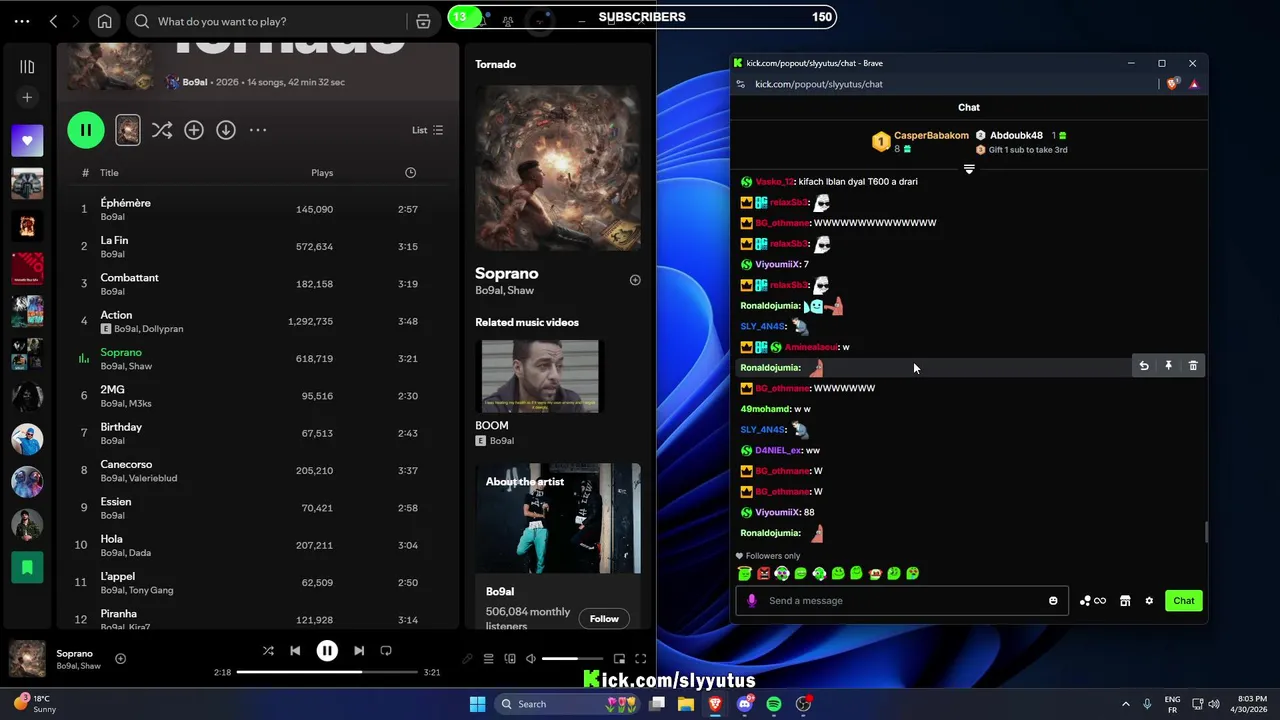Open the Tony Gang artist link
The width and height of the screenshot is (1280, 720).
pyautogui.click(x=151, y=590)
